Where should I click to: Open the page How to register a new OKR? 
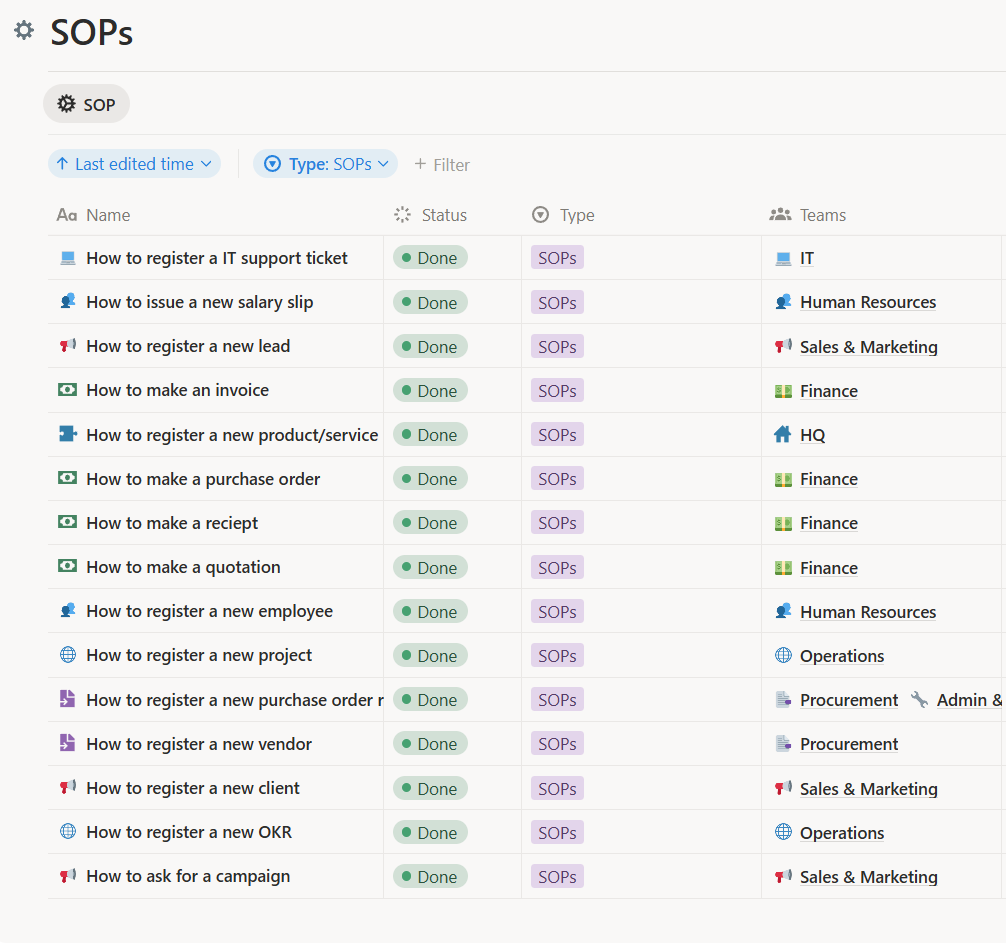[x=188, y=832]
